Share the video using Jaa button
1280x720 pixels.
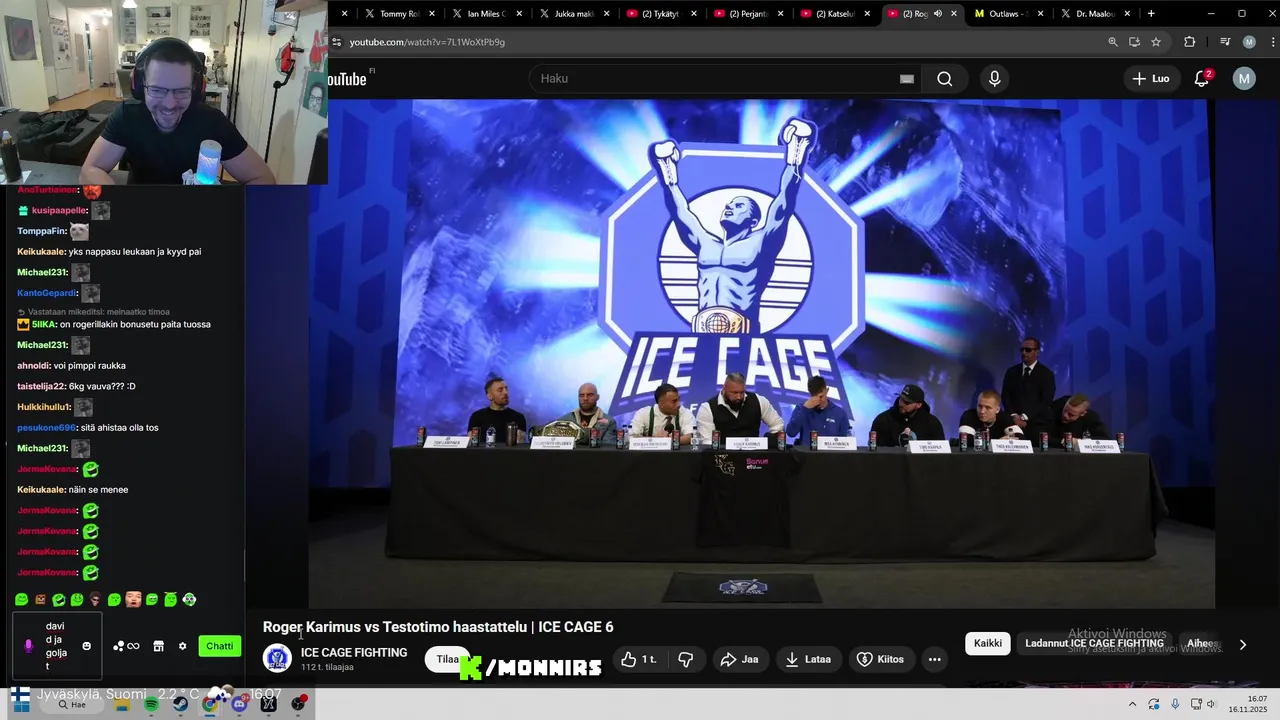739,659
